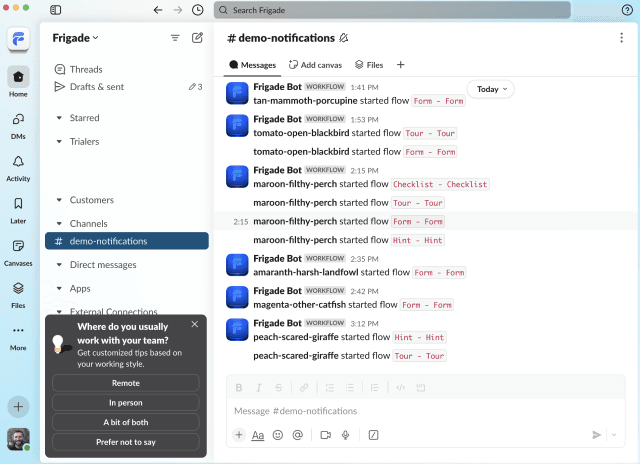
Task: Choose Prefer not to say
Action: click(x=126, y=442)
